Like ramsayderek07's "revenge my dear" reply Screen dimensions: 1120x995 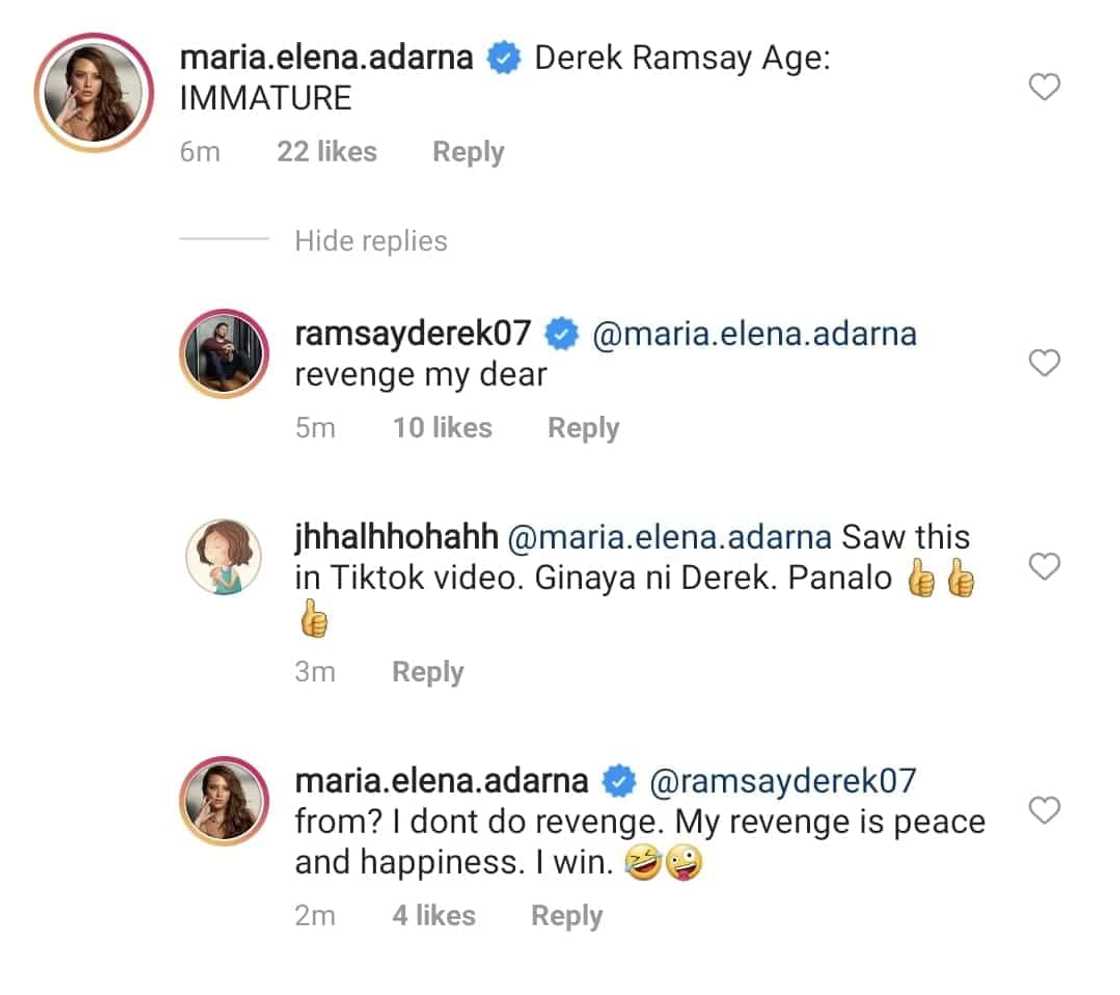(x=1044, y=363)
